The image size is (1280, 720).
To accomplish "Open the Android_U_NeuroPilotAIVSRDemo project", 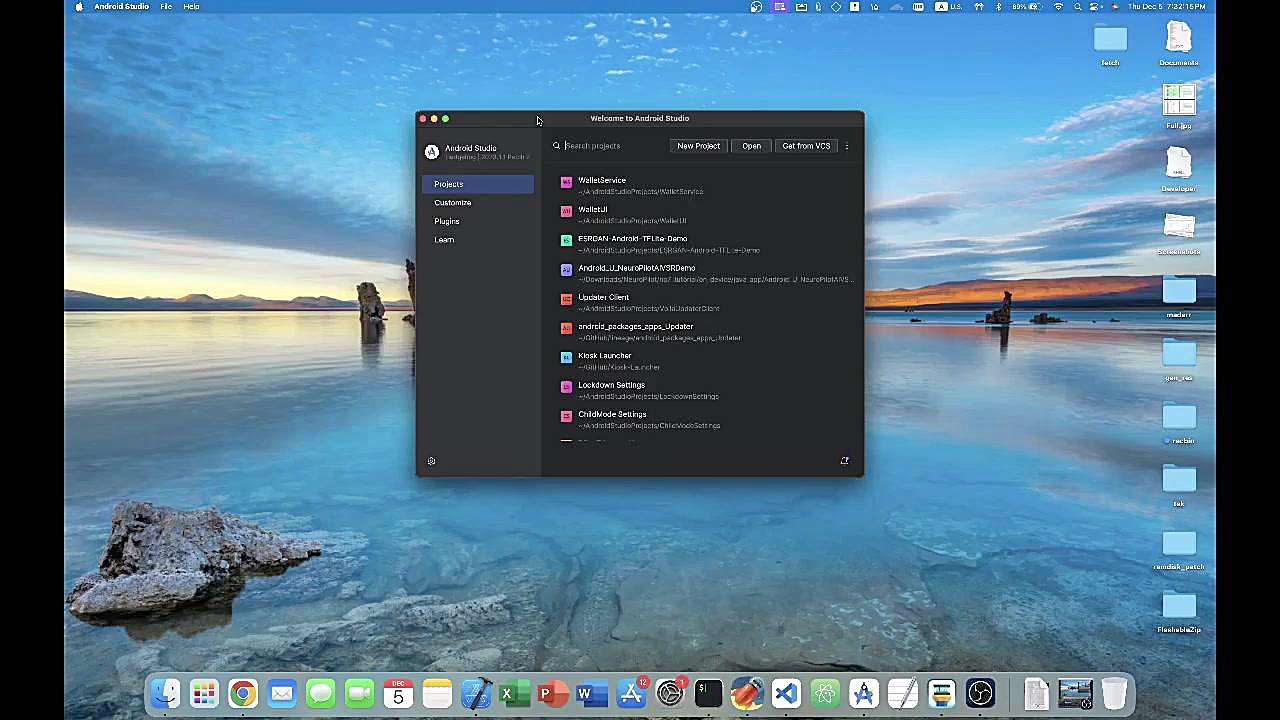I will pos(705,273).
